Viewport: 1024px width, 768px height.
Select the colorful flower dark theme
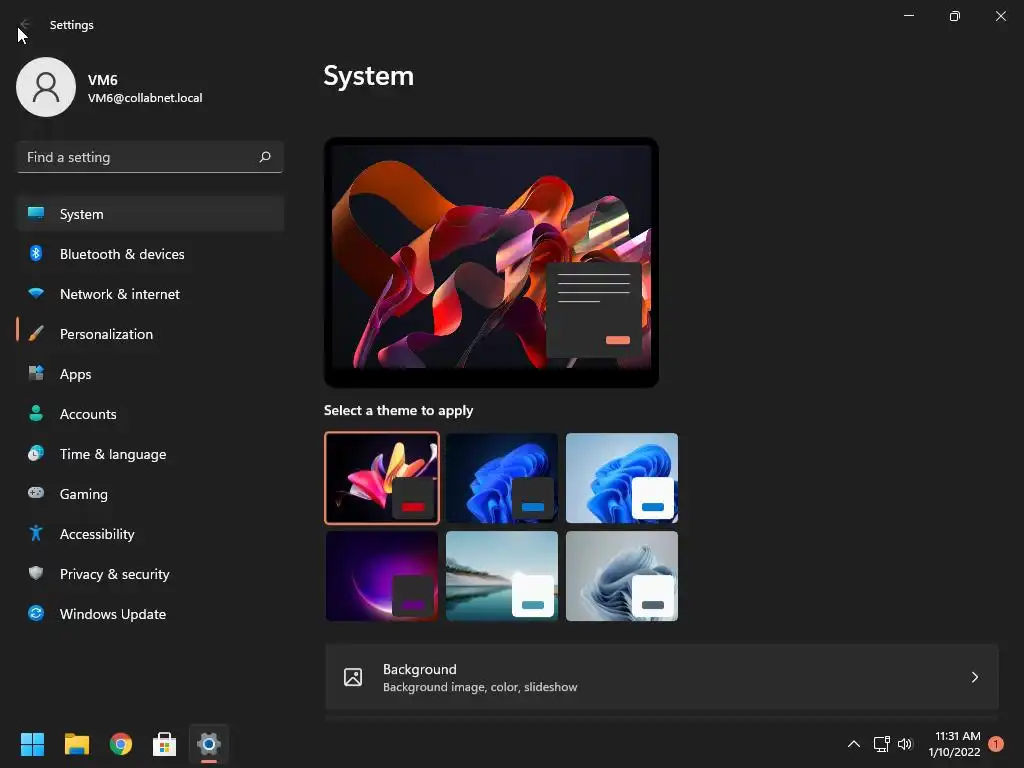point(382,478)
